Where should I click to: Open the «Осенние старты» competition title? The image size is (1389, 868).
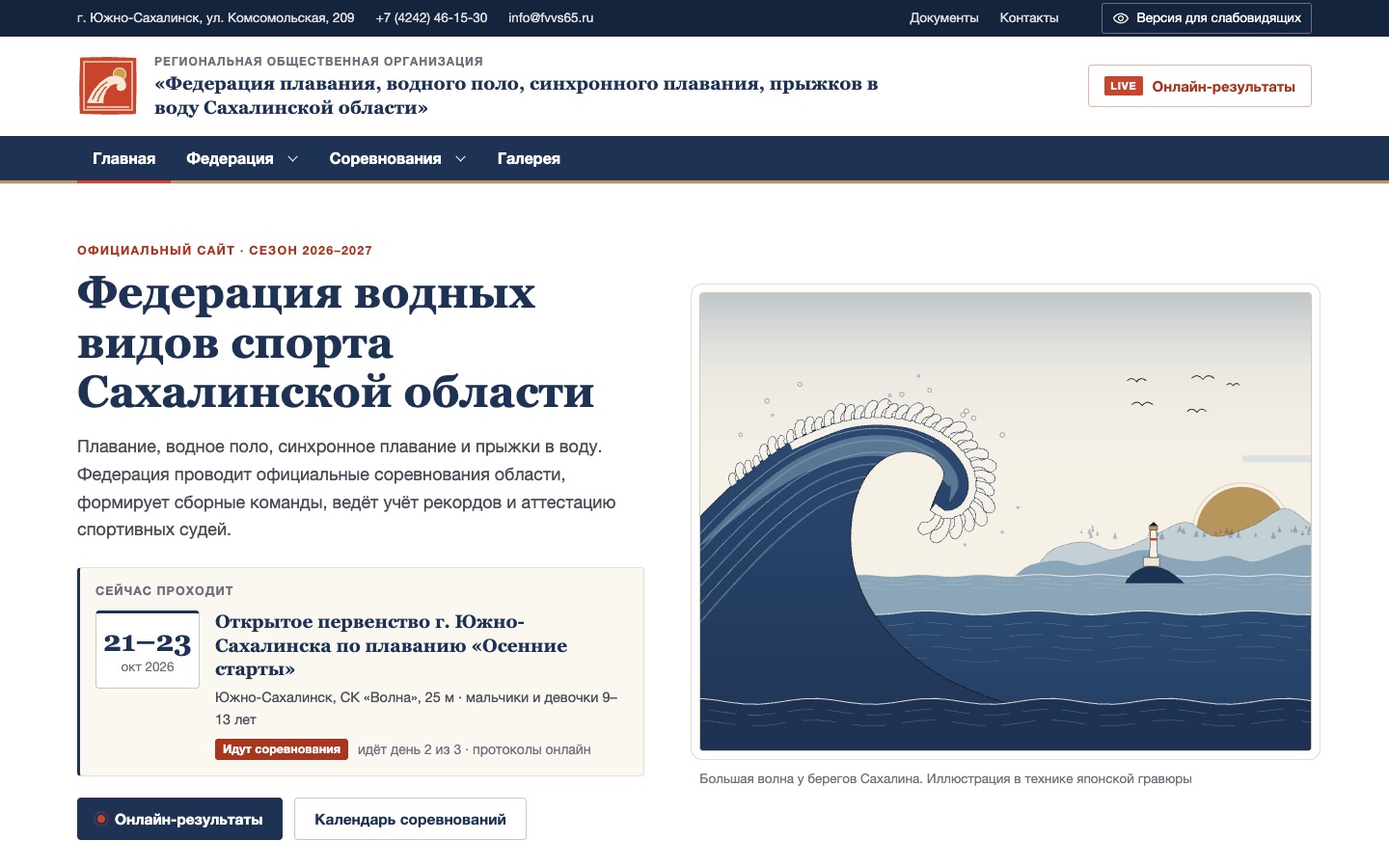tap(391, 645)
